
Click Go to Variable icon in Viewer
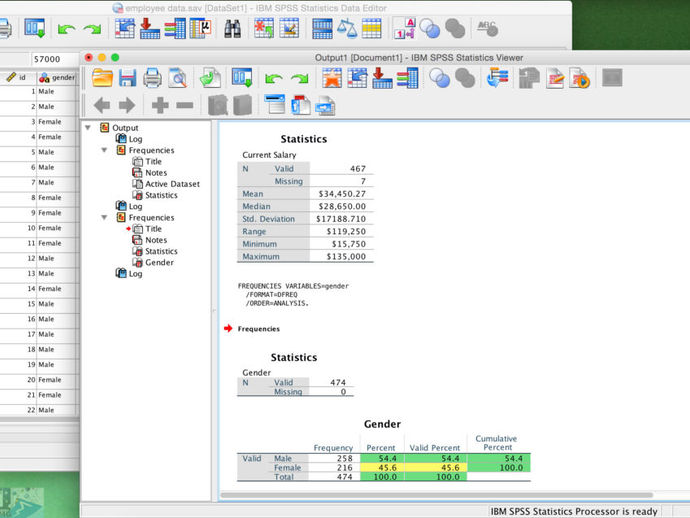tap(382, 78)
